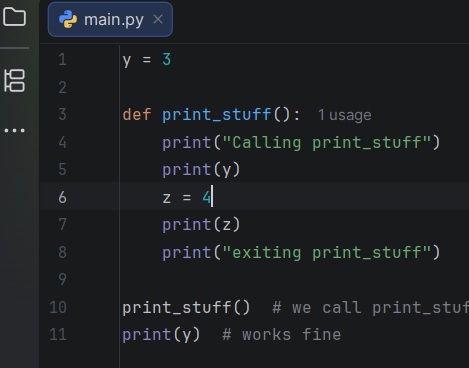
Task: Click the '1 usage' inlay hint
Action: 344,115
